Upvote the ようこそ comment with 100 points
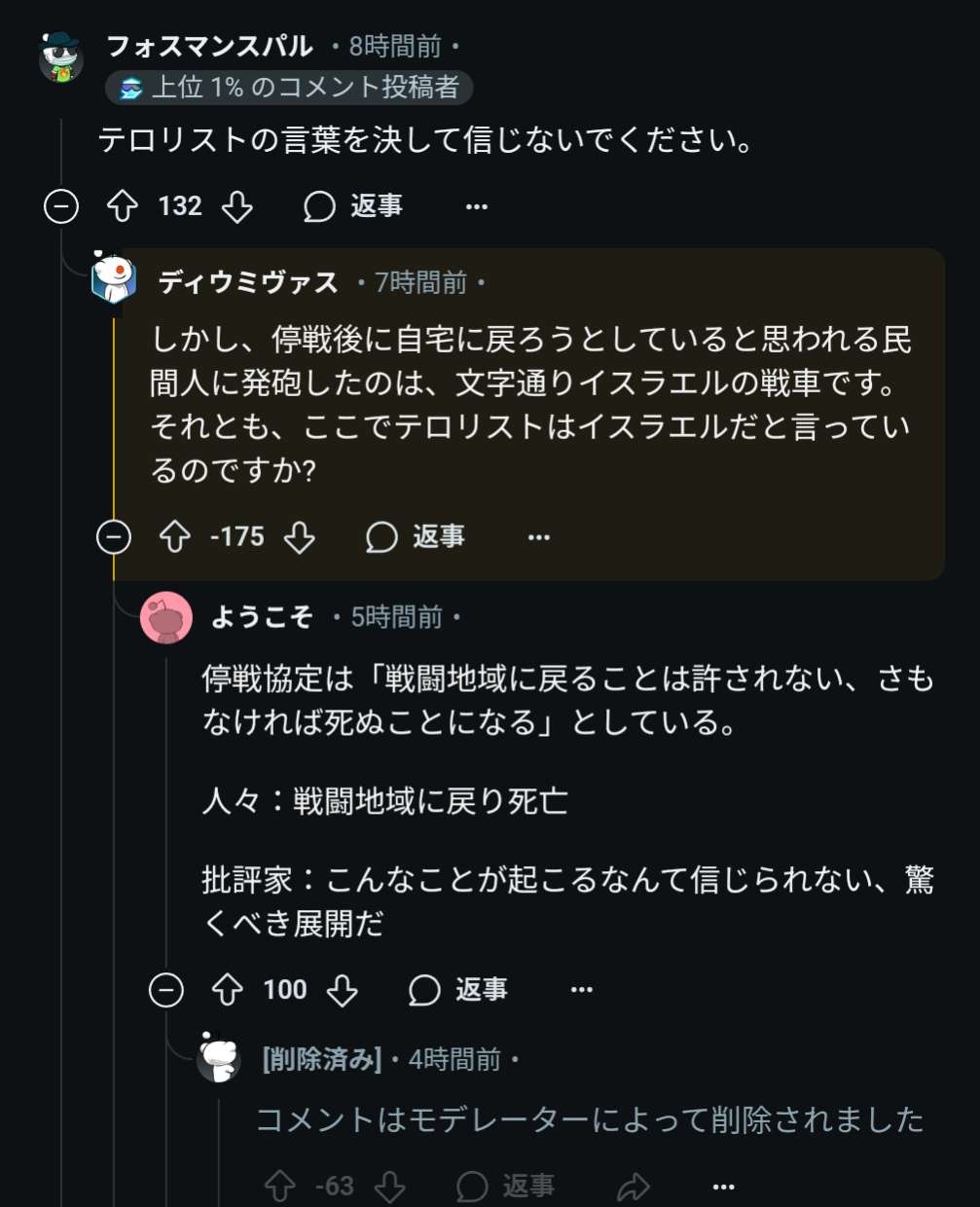Image resolution: width=980 pixels, height=1207 pixels. coord(228,990)
